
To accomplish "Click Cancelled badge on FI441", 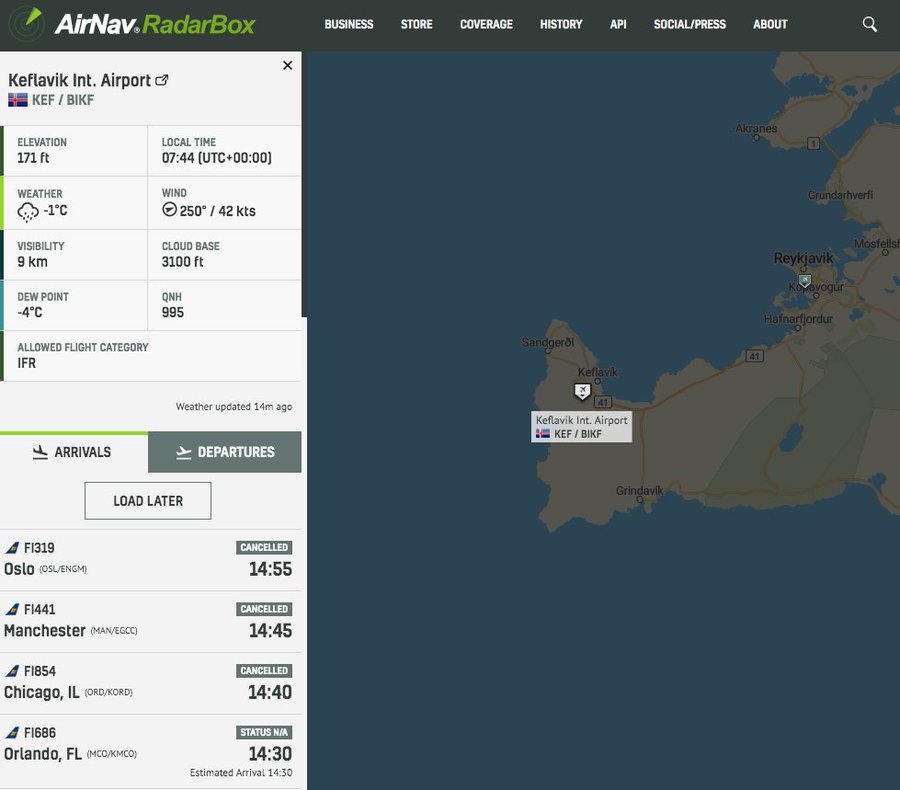I will click(x=264, y=609).
